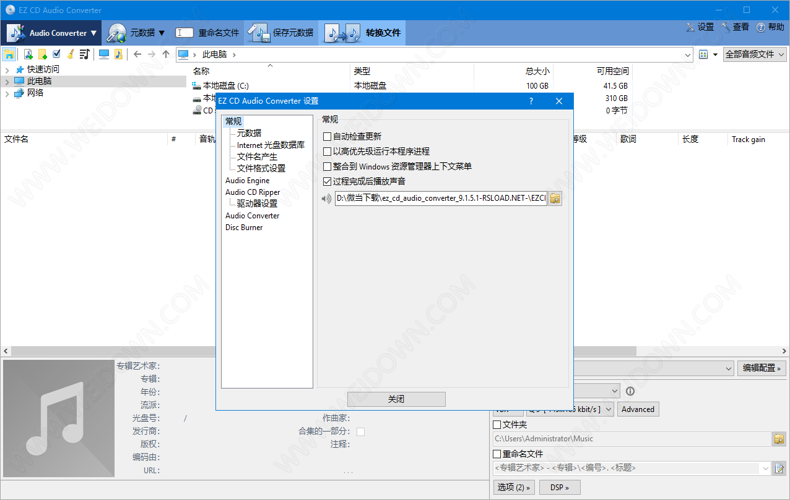Viewport: 790px width, 500px height.
Task: Open the 设置 settings menu in the top right
Action: (x=700, y=27)
